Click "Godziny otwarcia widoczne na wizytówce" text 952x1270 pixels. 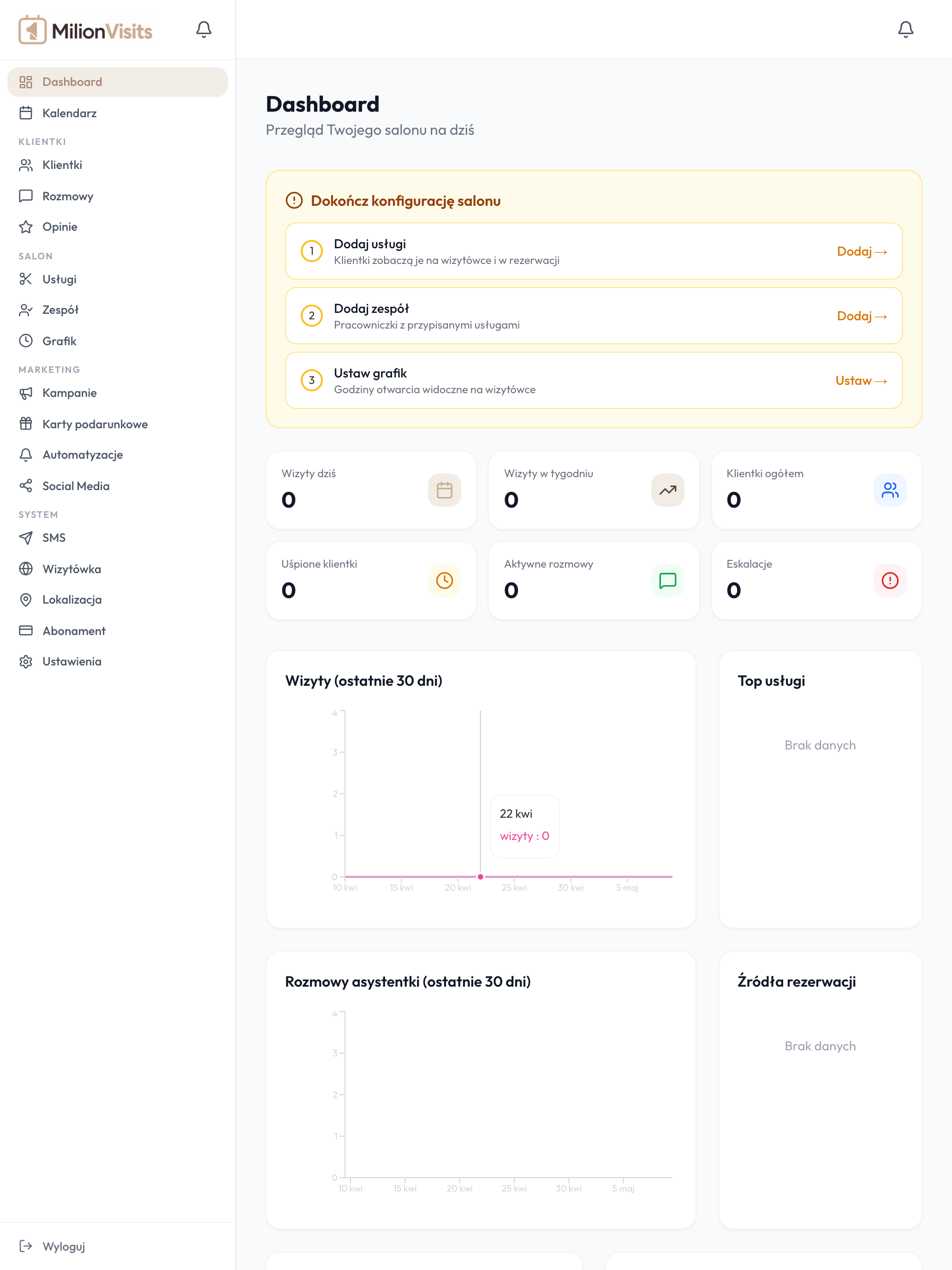(x=435, y=390)
